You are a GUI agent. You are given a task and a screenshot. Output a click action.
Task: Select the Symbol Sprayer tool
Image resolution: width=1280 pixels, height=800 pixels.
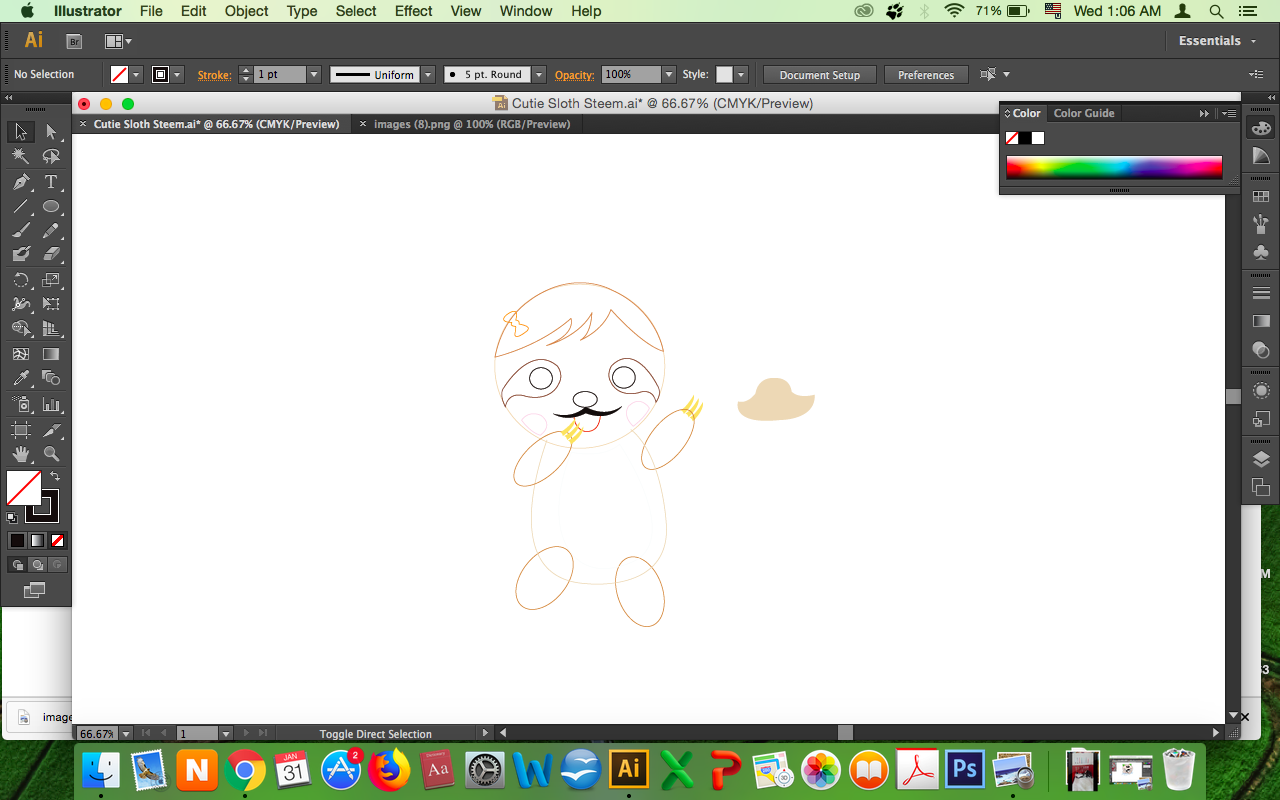21,404
